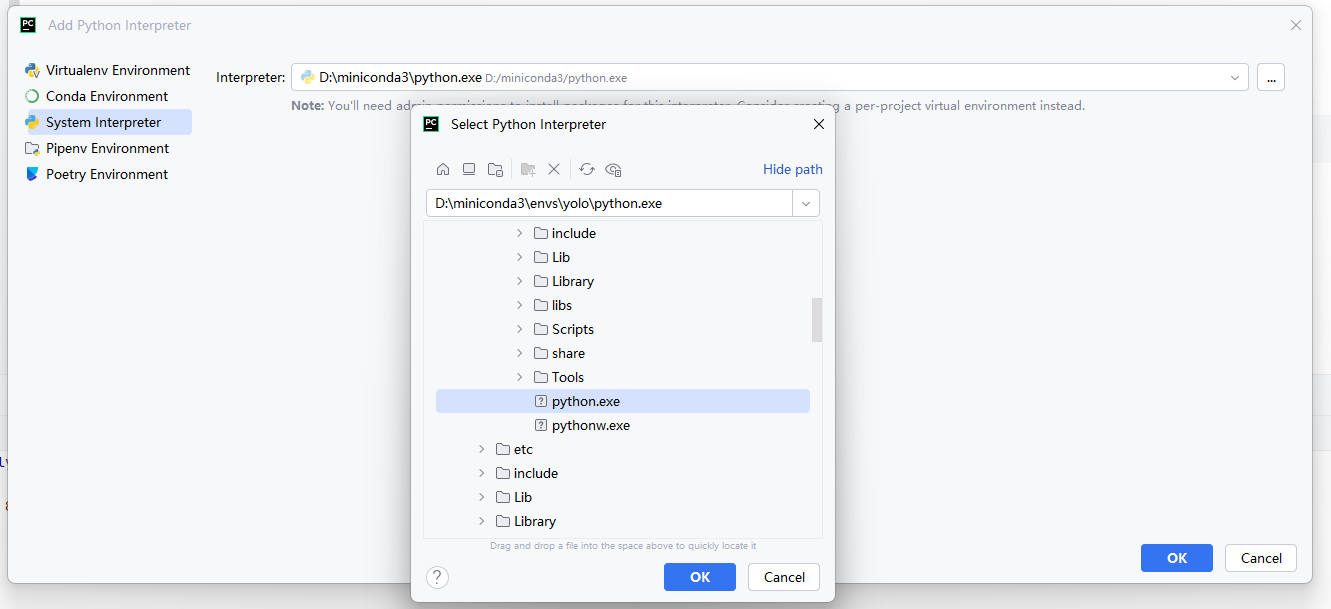Image resolution: width=1331 pixels, height=609 pixels.
Task: Click the Project directory toolbar icon
Action: click(495, 169)
